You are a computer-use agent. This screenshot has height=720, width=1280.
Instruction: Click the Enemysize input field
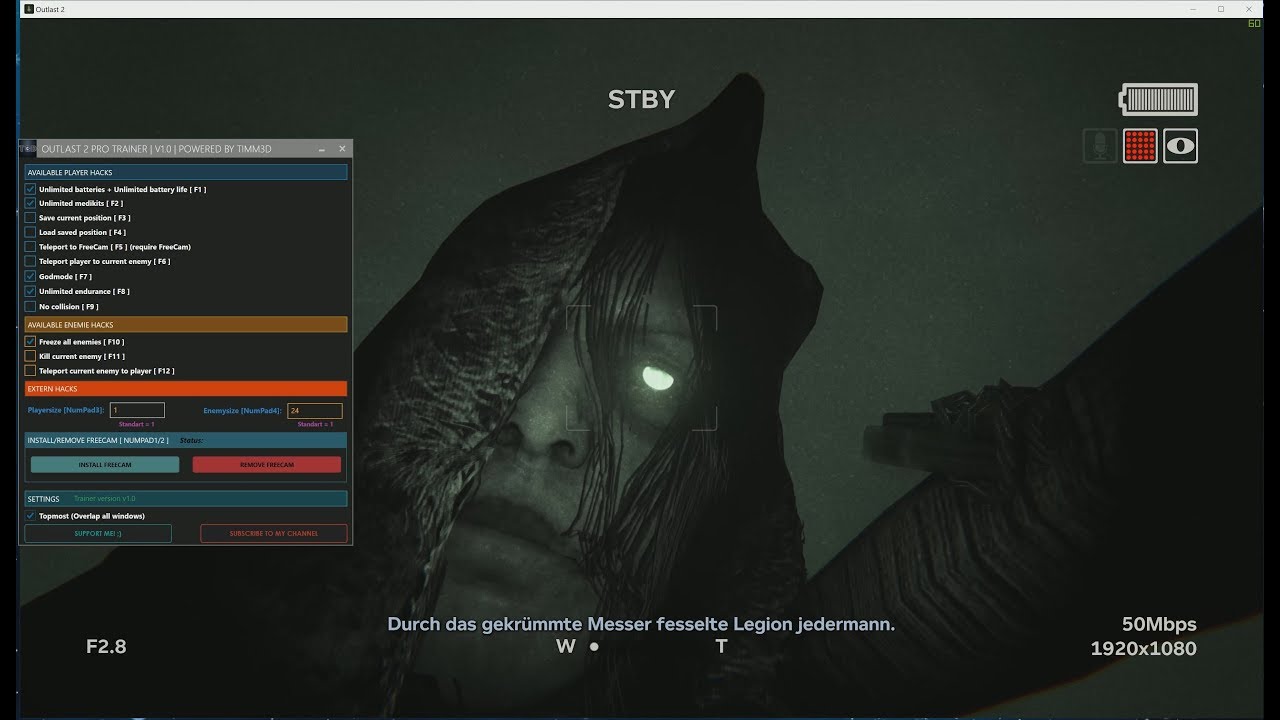tap(315, 410)
